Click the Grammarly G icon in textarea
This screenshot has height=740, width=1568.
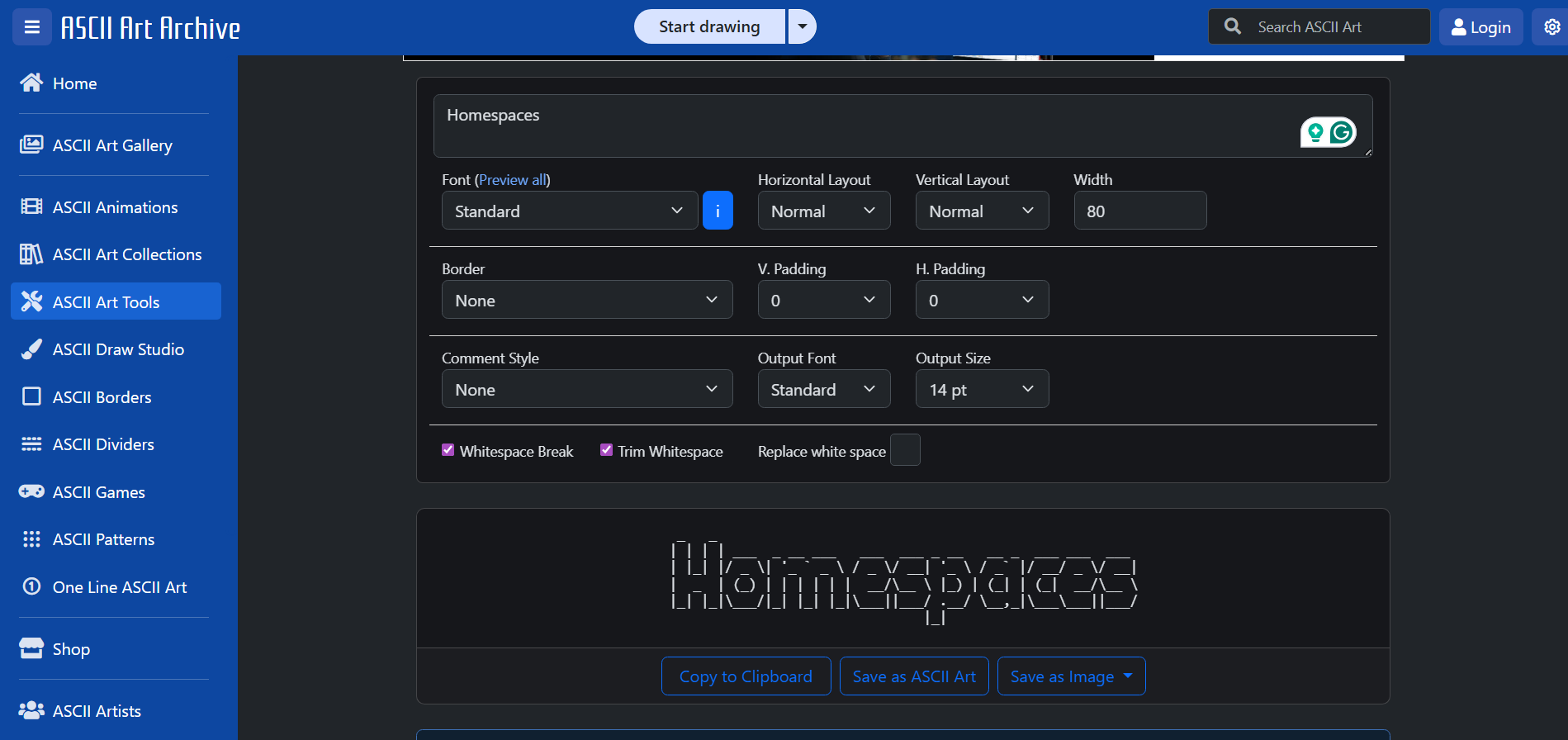(x=1342, y=132)
